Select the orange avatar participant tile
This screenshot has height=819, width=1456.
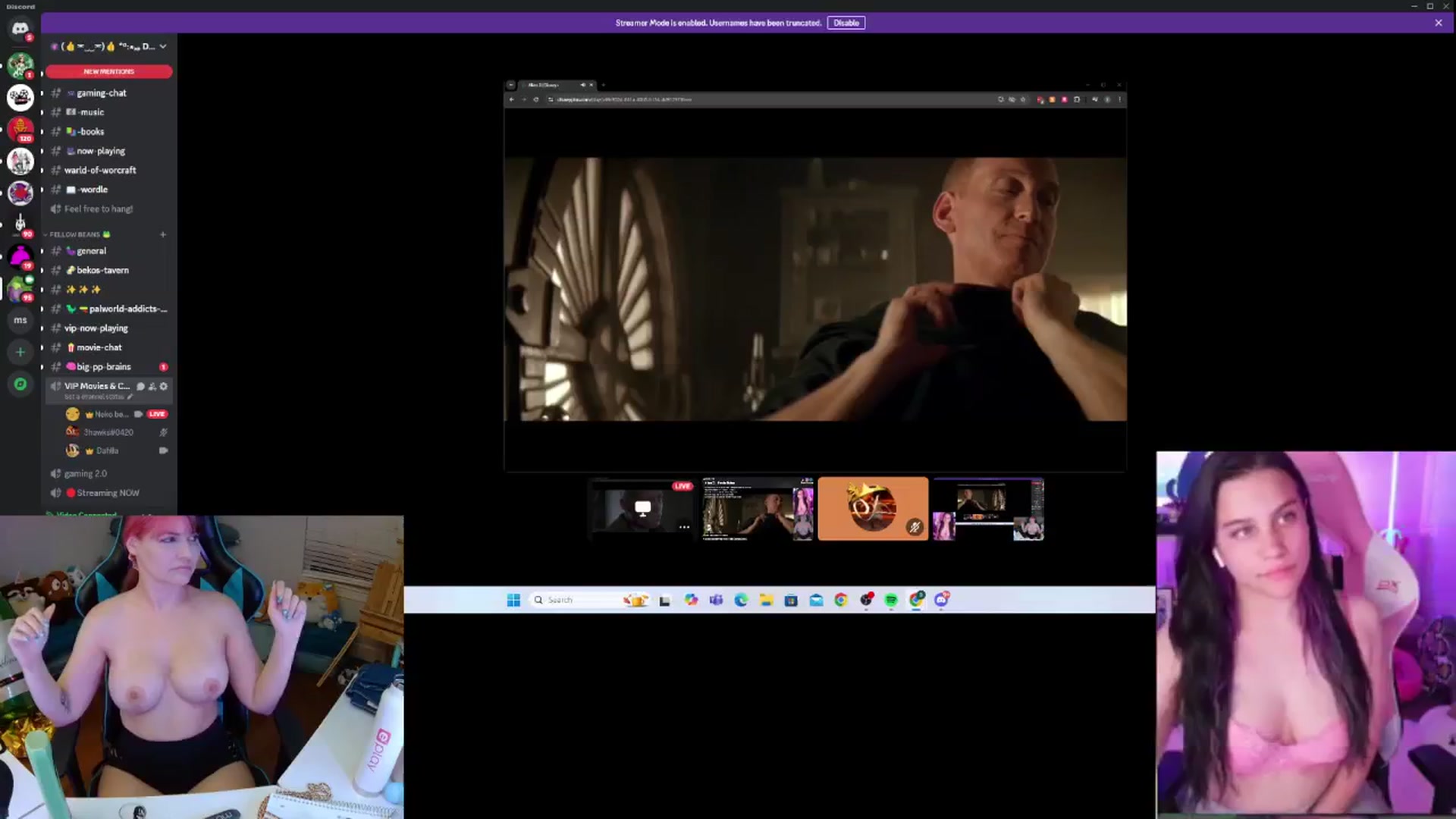873,508
